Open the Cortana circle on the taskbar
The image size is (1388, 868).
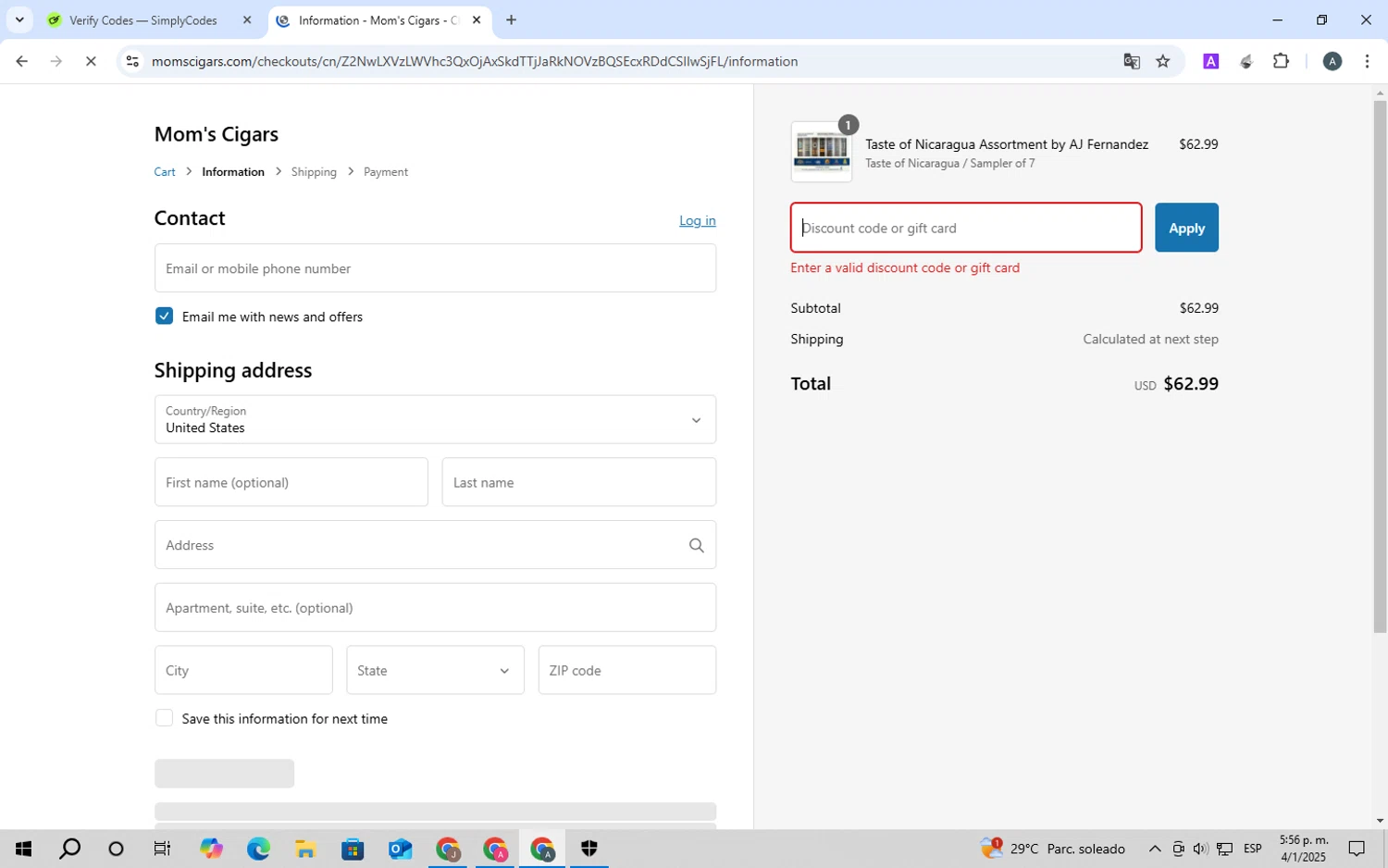116,849
